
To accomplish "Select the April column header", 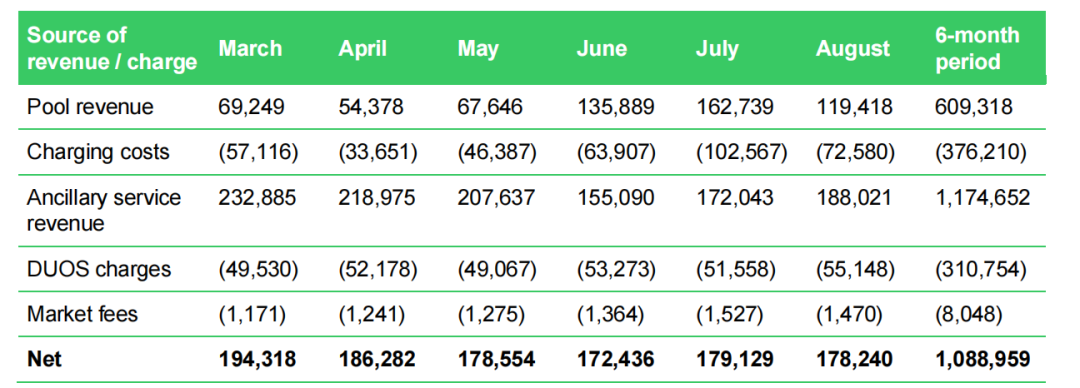I will coord(362,49).
